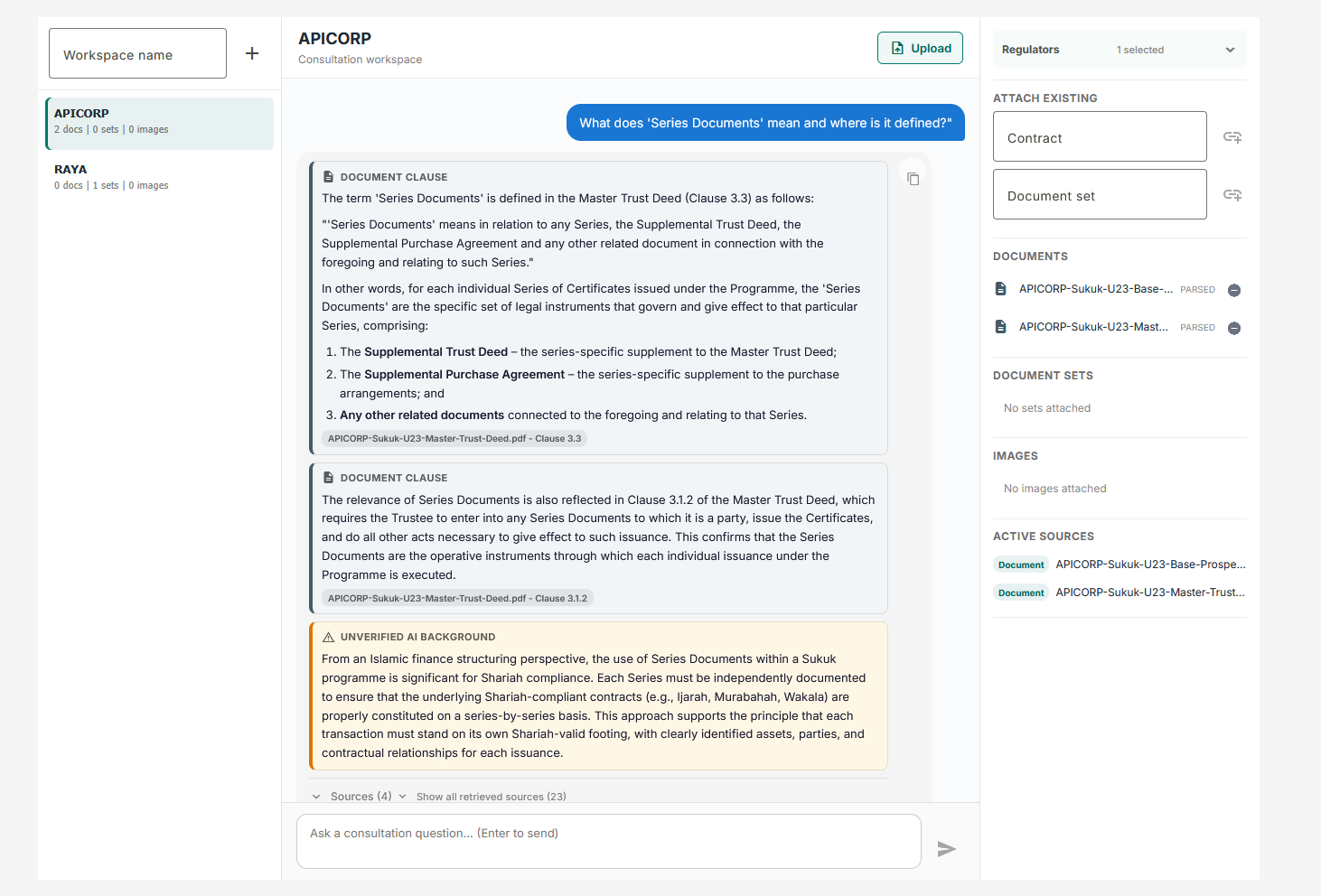Viewport: 1321px width, 896px height.
Task: Click file icon of APICORP-Sukuk-U23-Mast document
Action: pos(1000,327)
